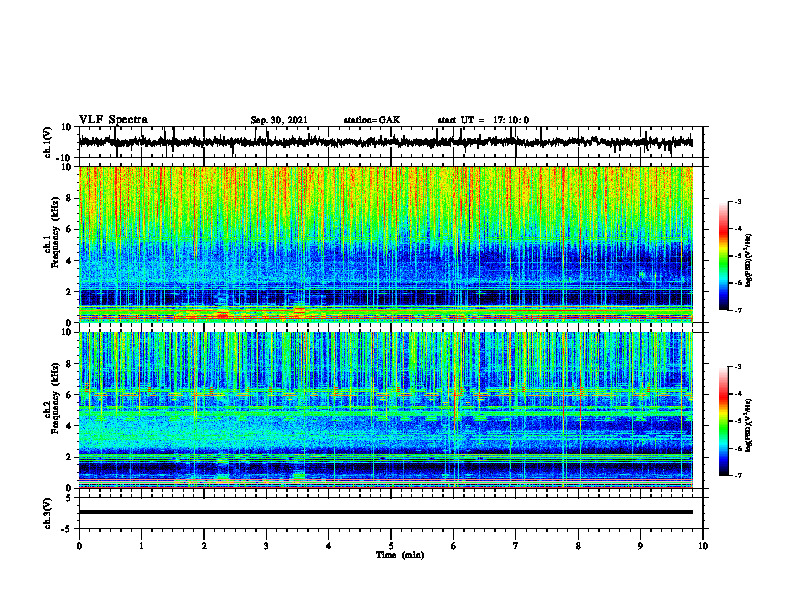Click time axis tick label "0"
The width and height of the screenshot is (792, 612).
click(x=79, y=546)
